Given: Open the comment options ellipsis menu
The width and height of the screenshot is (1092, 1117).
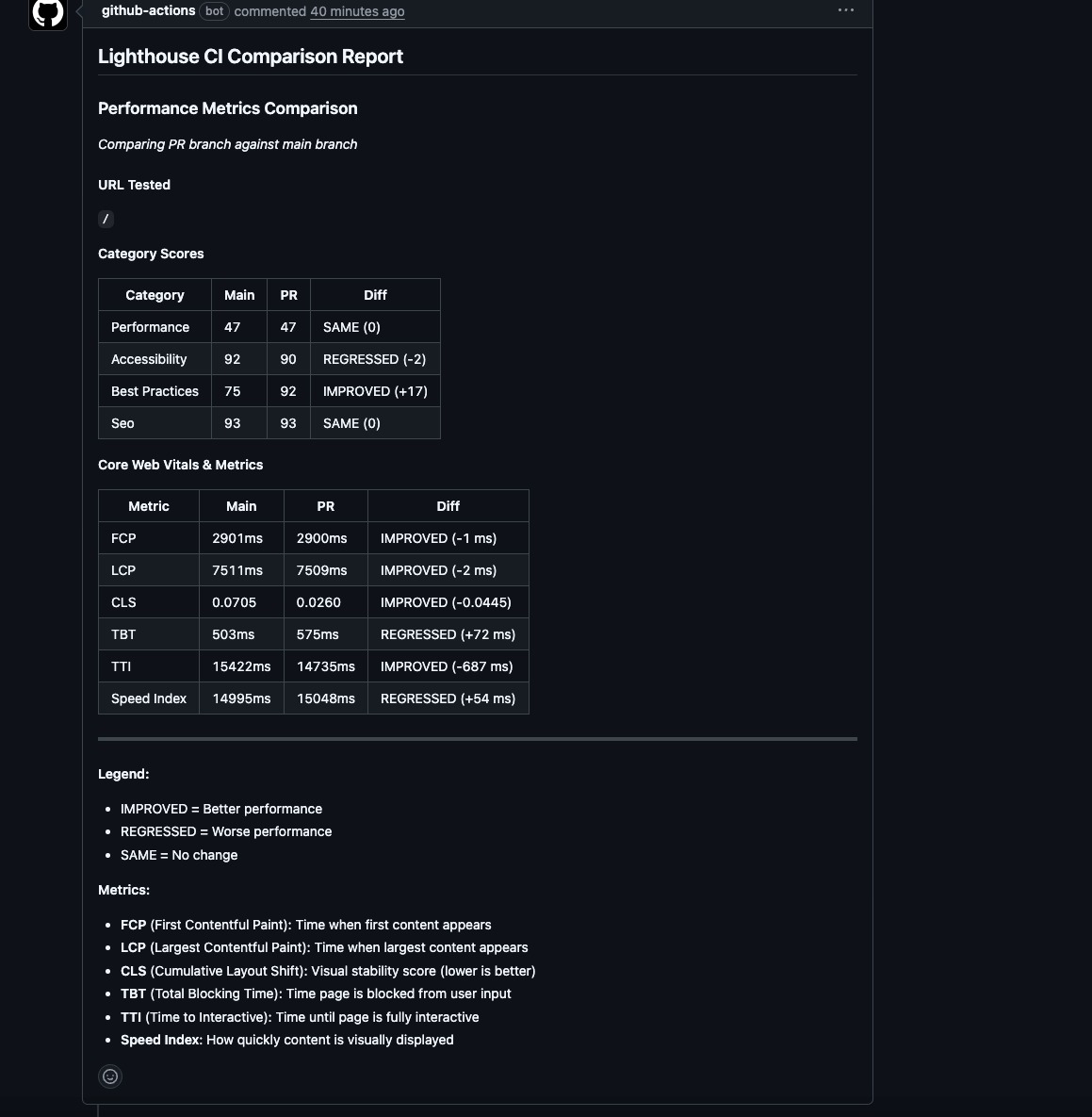Looking at the screenshot, I should 845,10.
